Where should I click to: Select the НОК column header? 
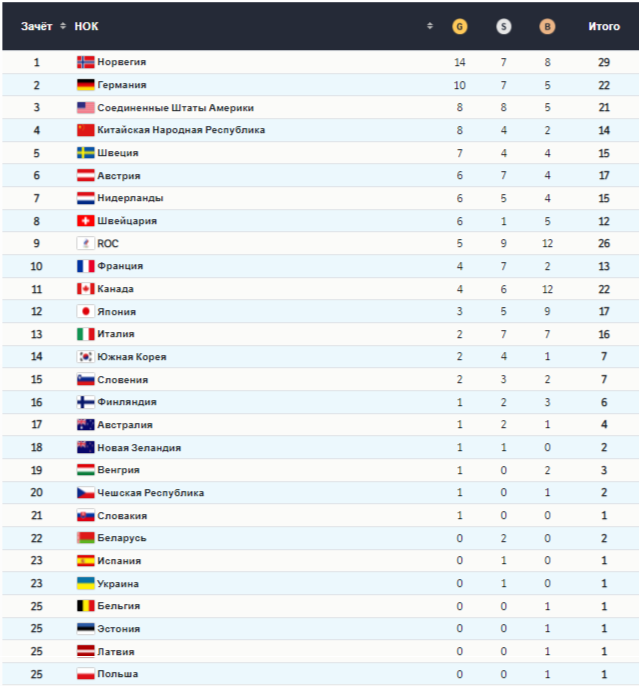point(86,26)
